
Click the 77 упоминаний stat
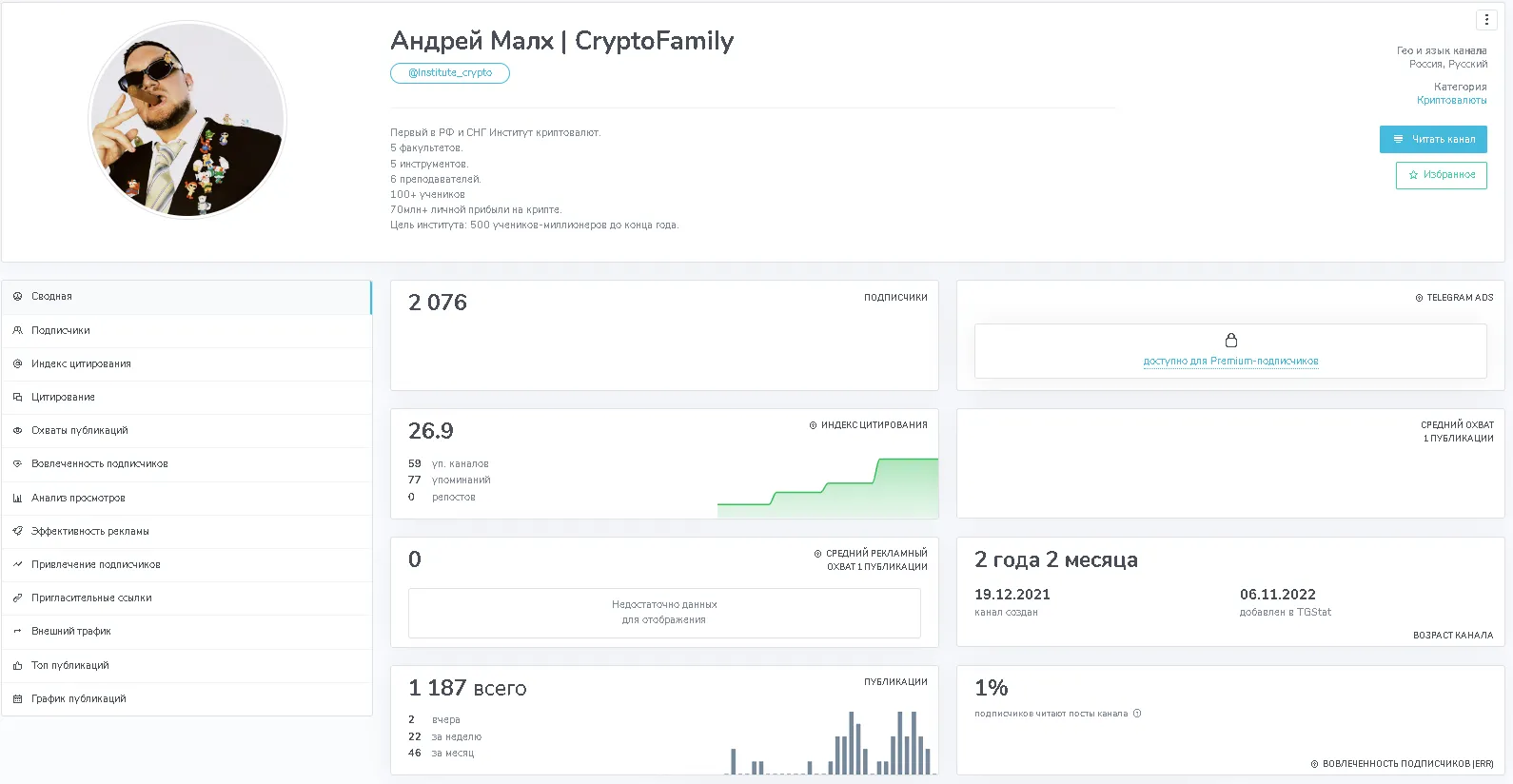449,480
